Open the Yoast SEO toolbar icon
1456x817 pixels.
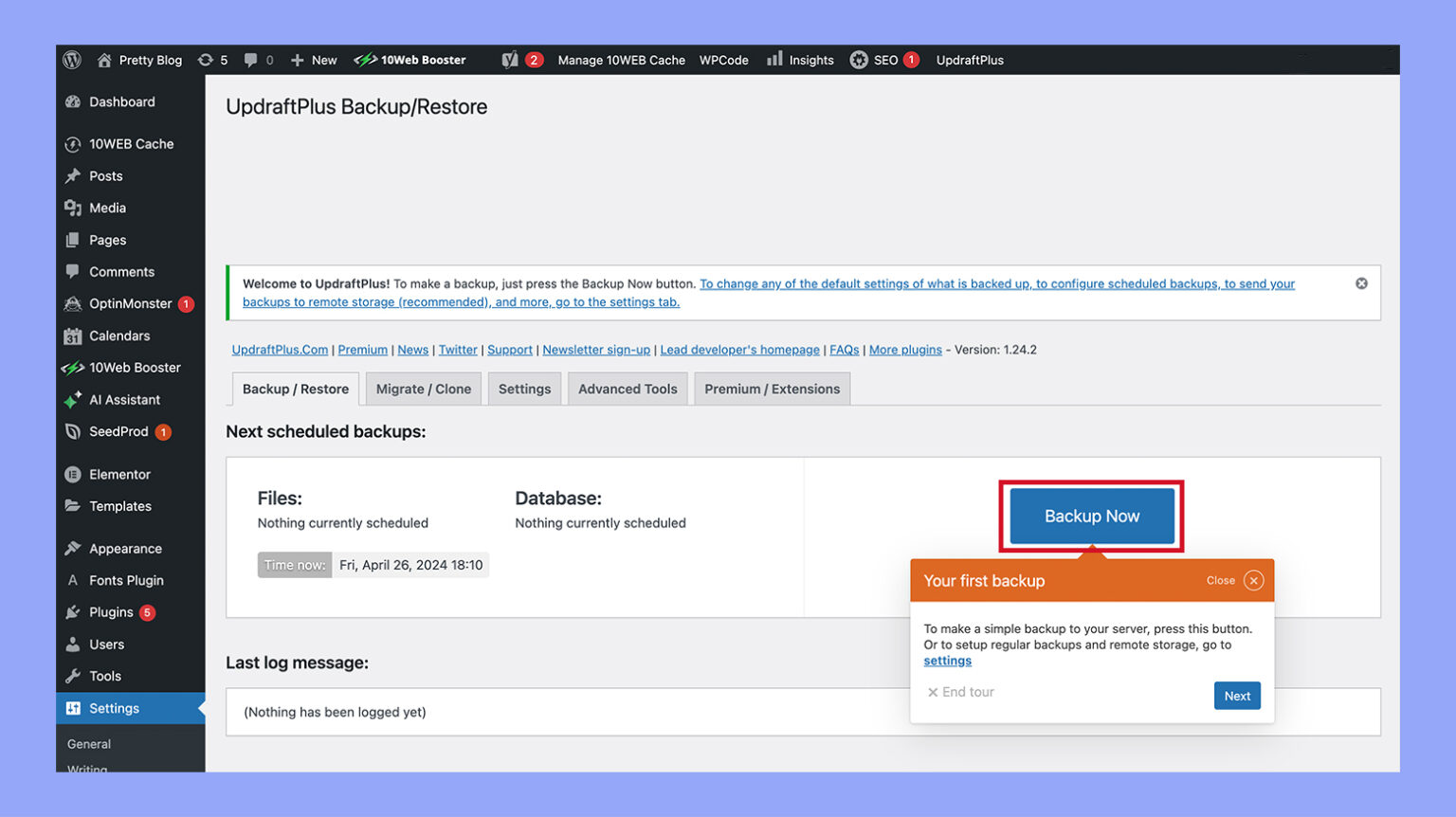(509, 59)
